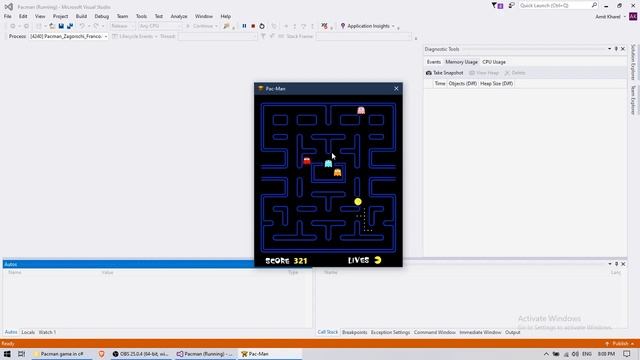Pause the debugging session
This screenshot has width=640, height=360.
tap(244, 26)
